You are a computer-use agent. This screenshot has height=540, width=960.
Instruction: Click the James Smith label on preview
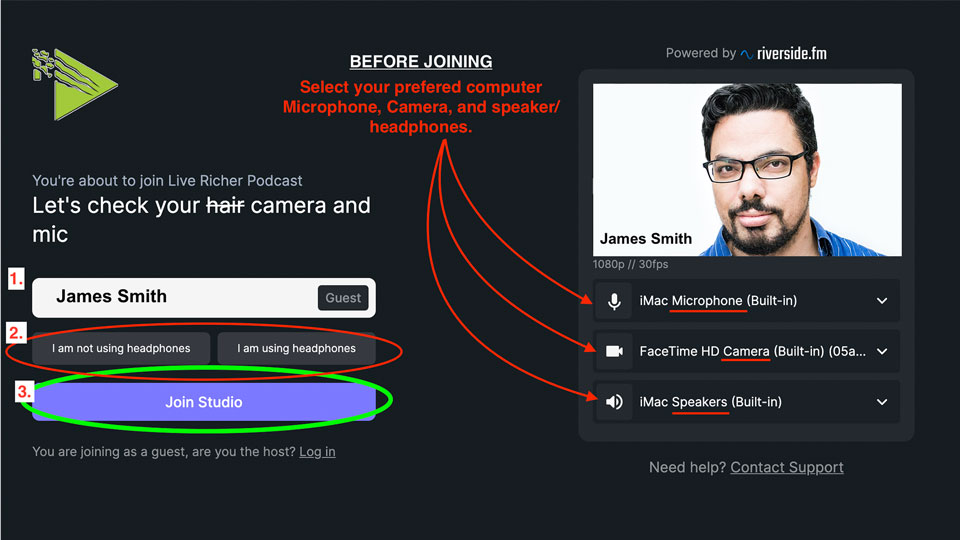coord(646,239)
